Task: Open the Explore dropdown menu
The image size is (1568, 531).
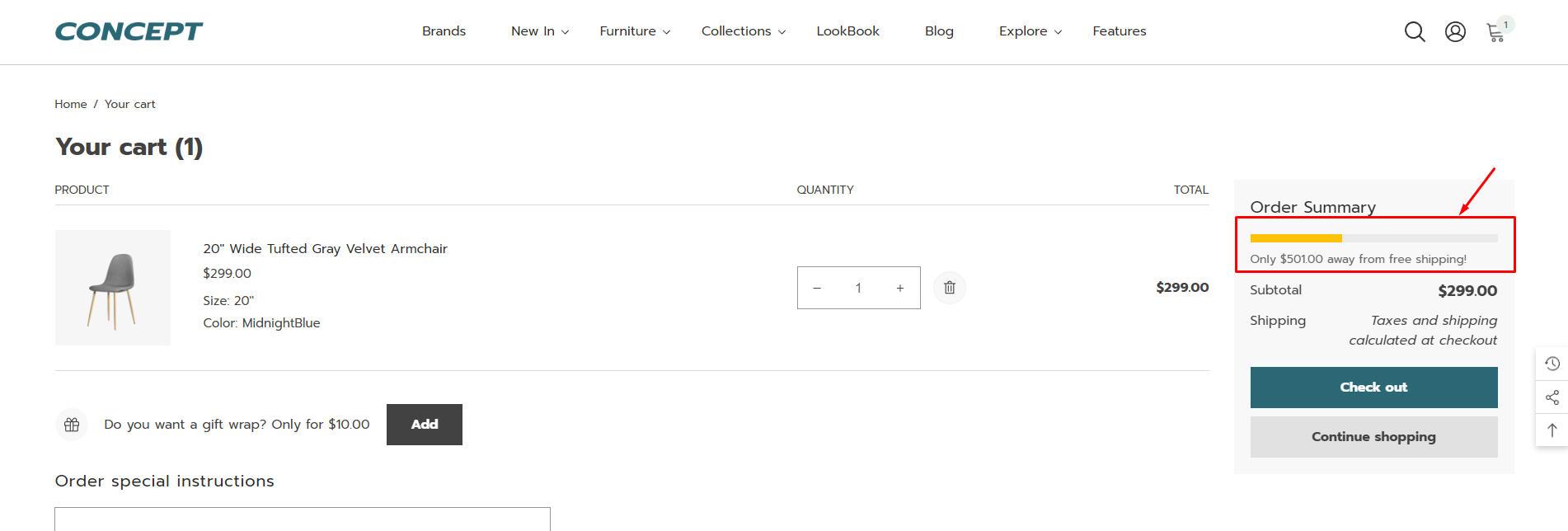Action: coord(1030,31)
